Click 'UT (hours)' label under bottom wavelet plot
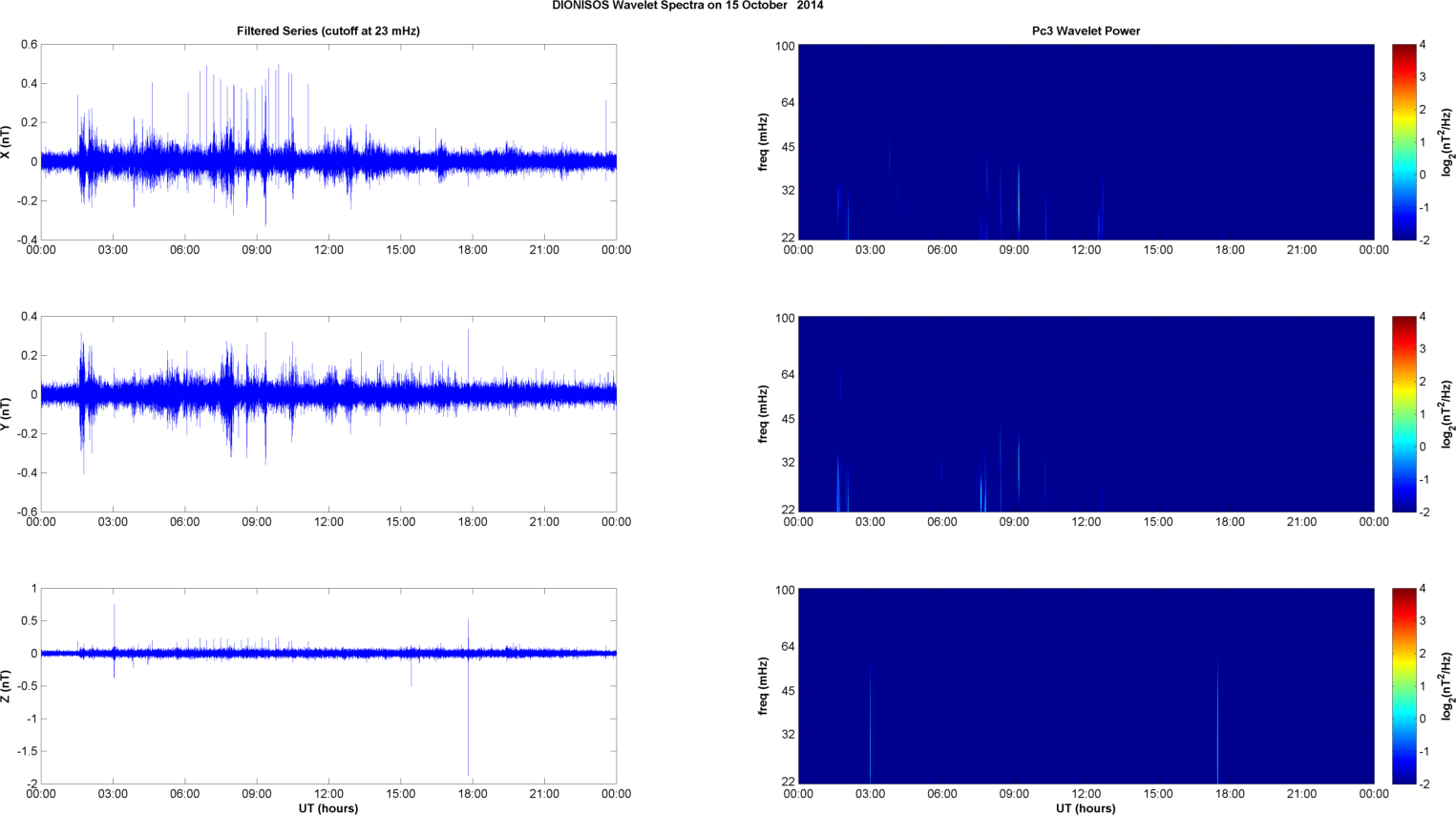 (x=1086, y=808)
